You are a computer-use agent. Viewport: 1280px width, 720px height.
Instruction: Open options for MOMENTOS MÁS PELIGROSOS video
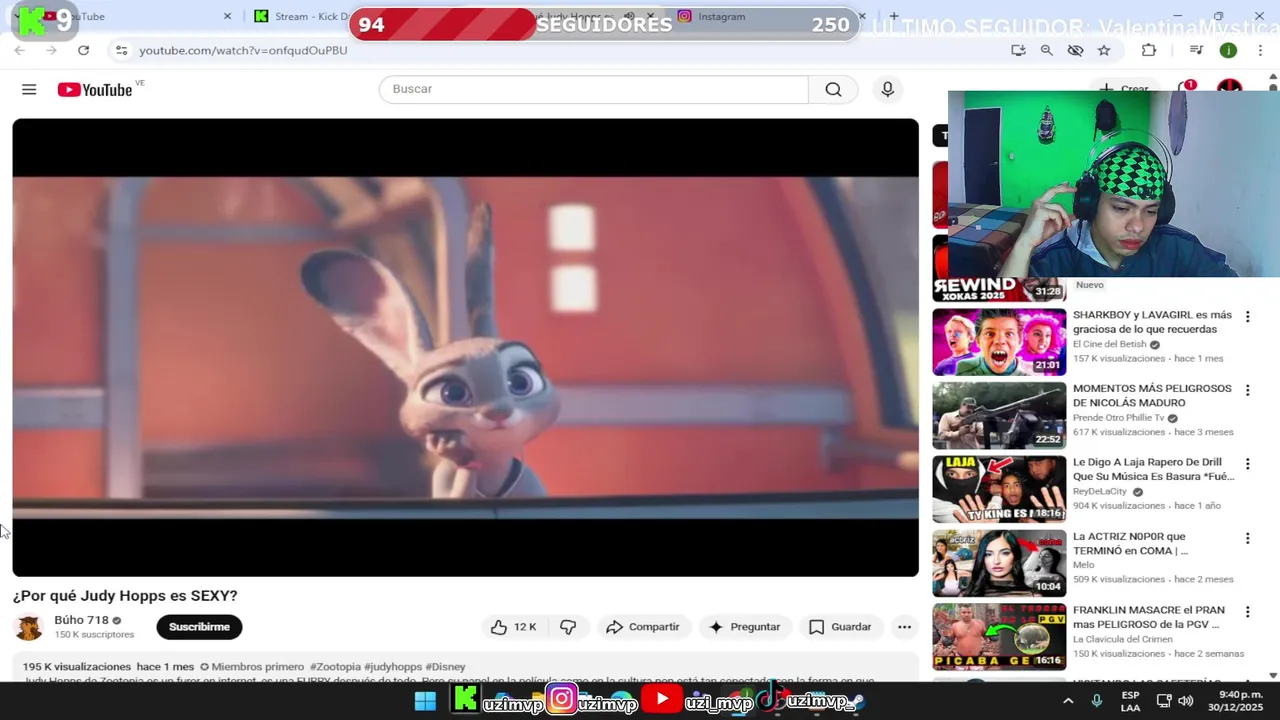(1247, 390)
